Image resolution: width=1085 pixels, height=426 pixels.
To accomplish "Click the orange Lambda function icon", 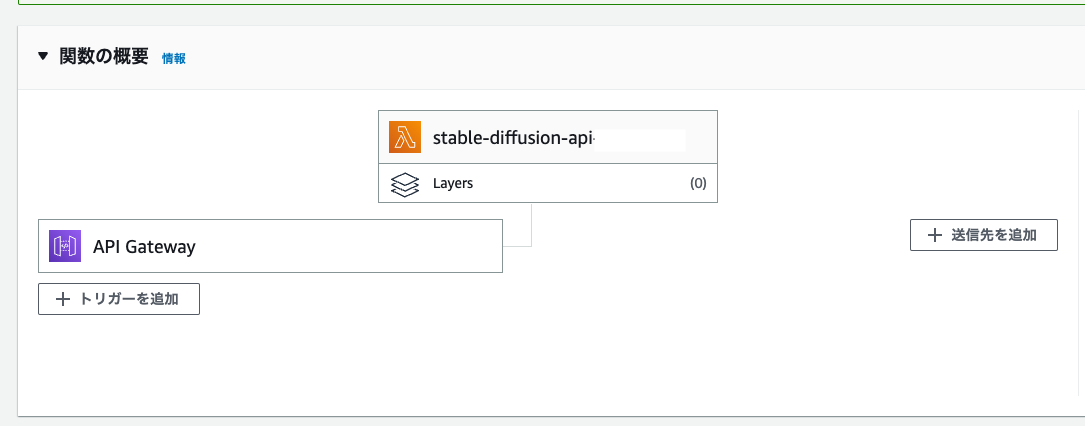I will point(405,137).
